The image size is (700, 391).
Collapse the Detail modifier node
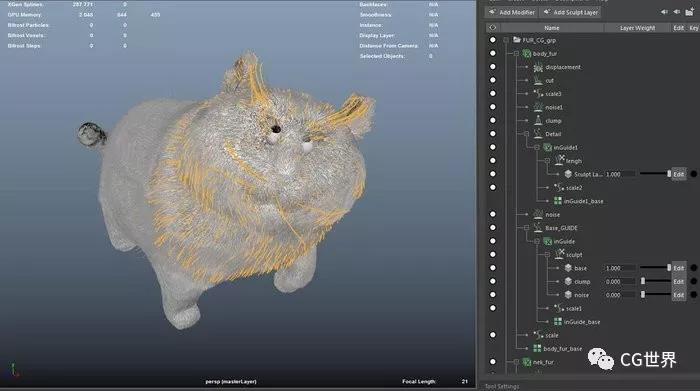point(526,134)
